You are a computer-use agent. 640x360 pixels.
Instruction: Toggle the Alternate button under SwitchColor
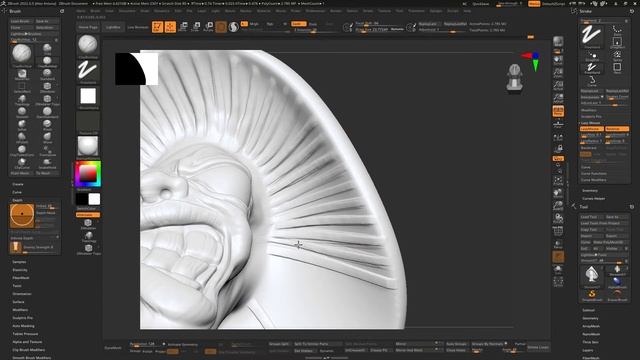88,215
